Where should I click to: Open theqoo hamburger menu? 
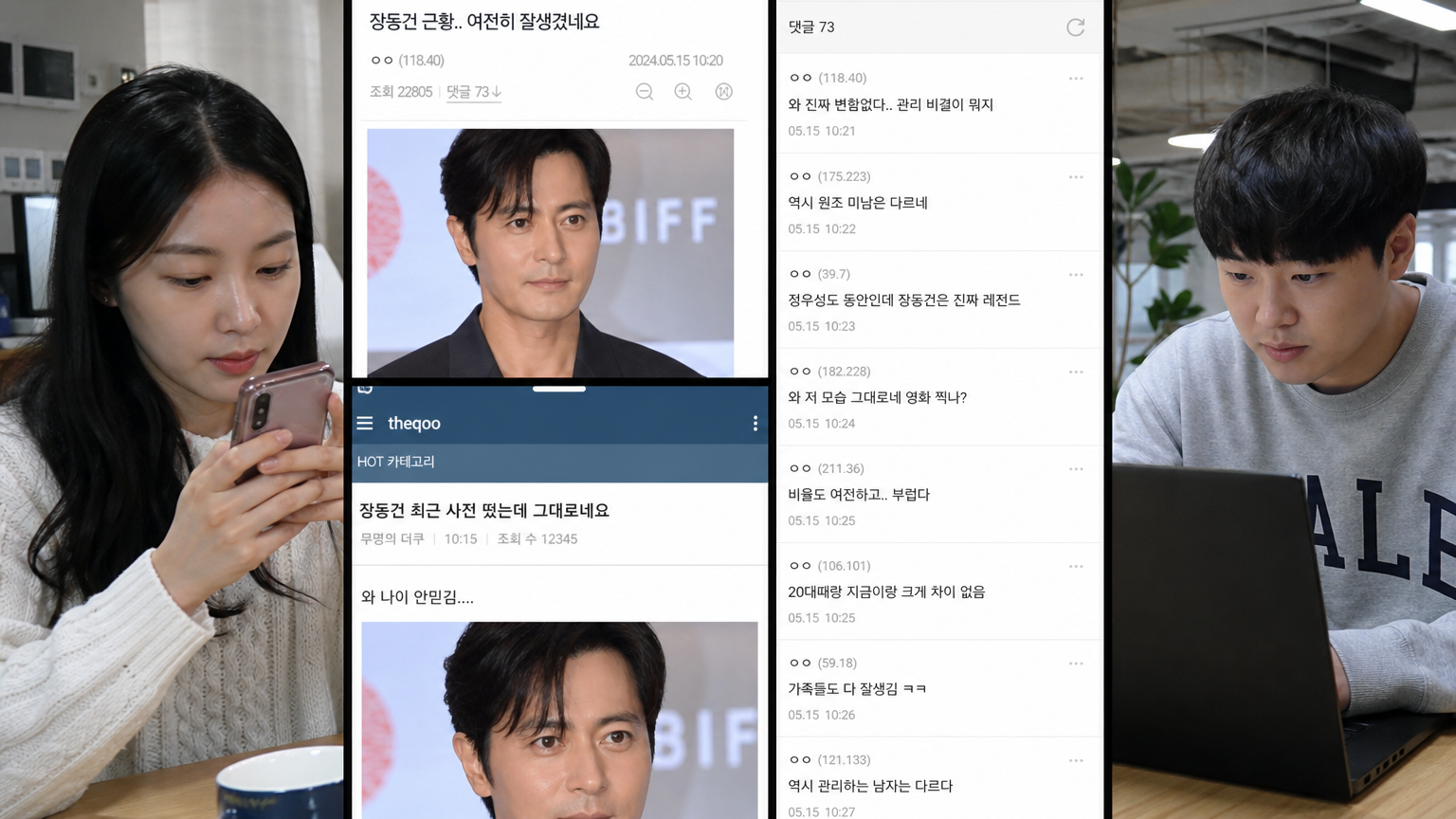365,423
